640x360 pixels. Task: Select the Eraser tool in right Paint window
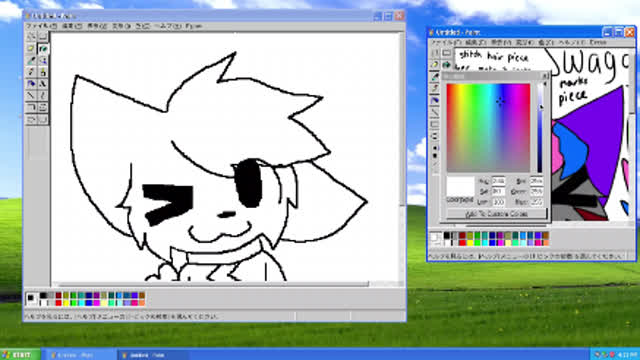435,65
